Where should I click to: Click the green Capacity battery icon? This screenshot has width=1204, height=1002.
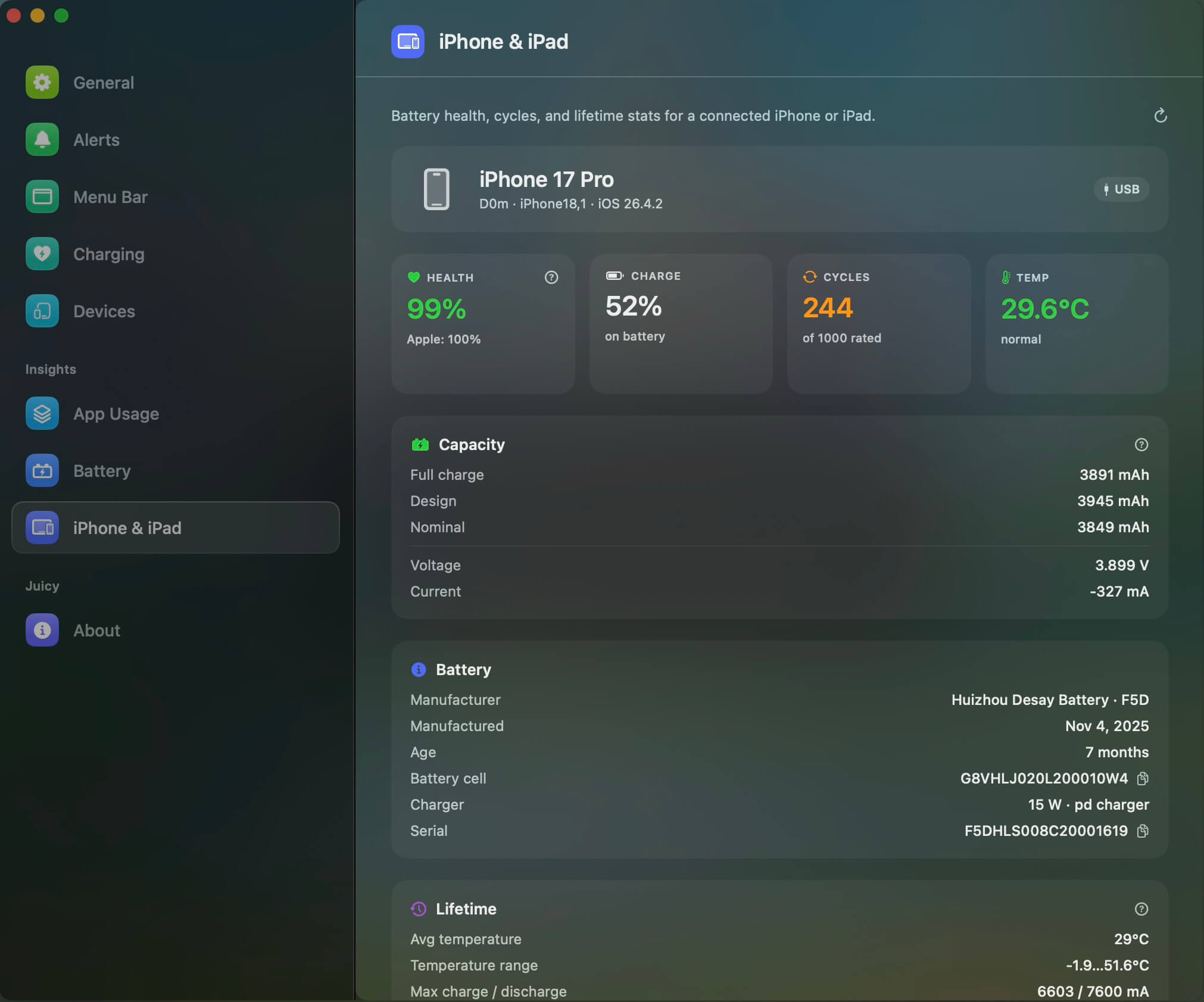420,445
